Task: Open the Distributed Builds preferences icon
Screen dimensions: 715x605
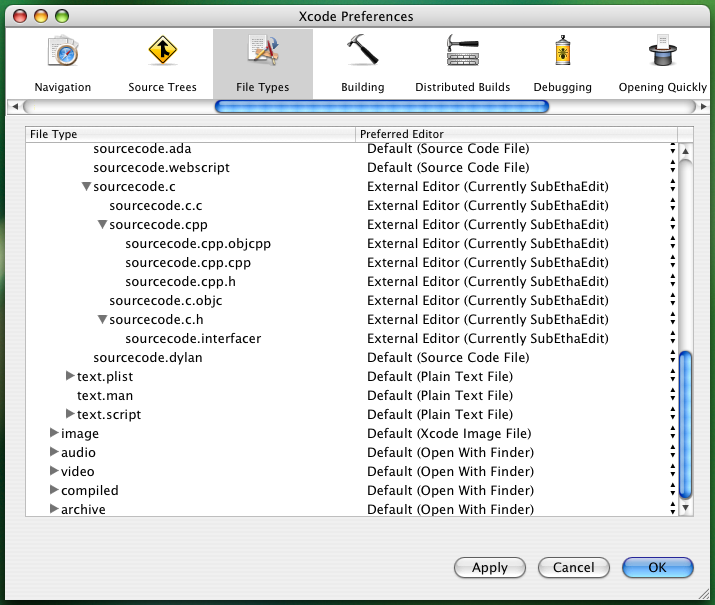Action: [x=462, y=50]
